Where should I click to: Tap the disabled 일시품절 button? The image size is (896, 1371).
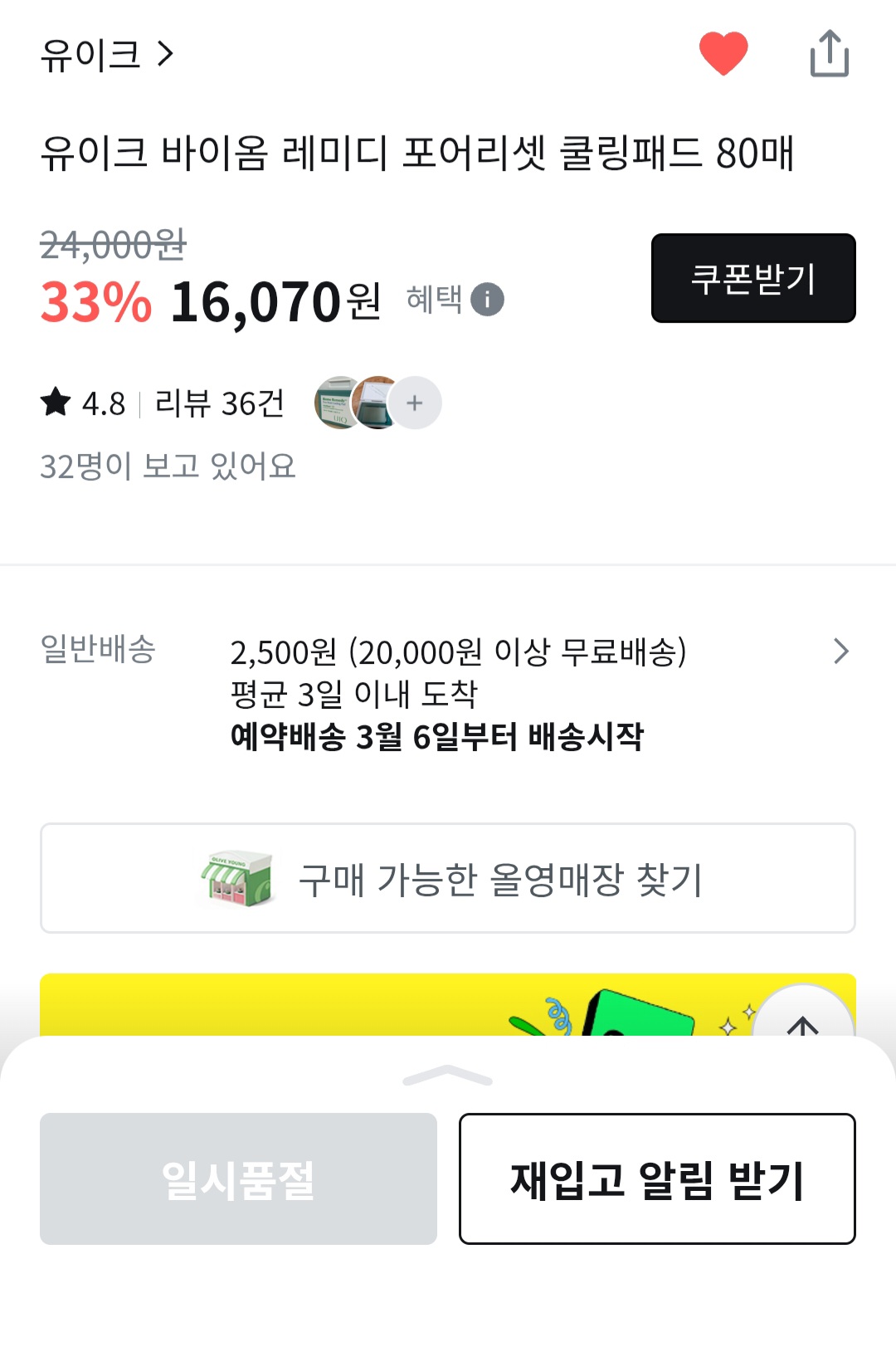point(238,1178)
